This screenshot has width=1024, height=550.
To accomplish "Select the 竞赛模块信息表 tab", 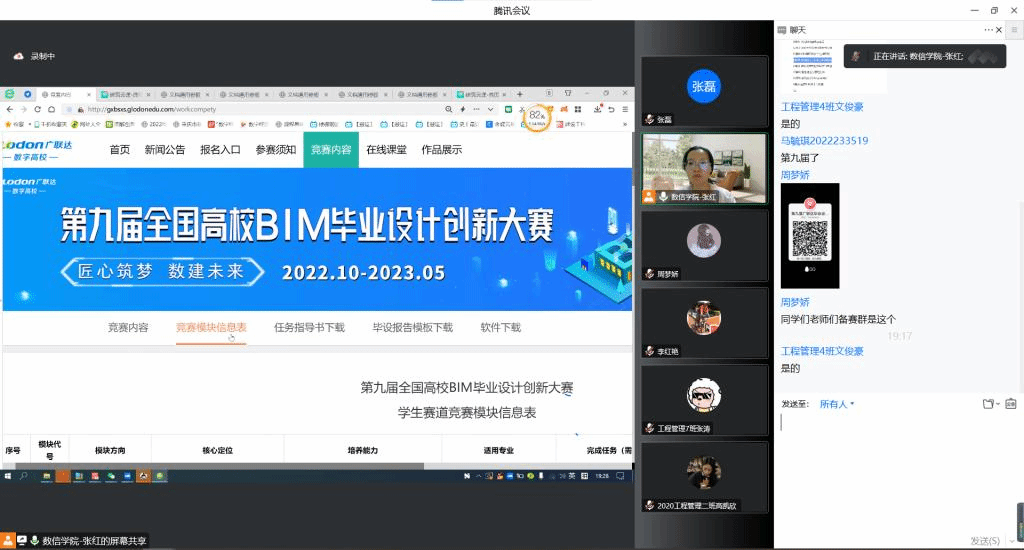I will 211,327.
